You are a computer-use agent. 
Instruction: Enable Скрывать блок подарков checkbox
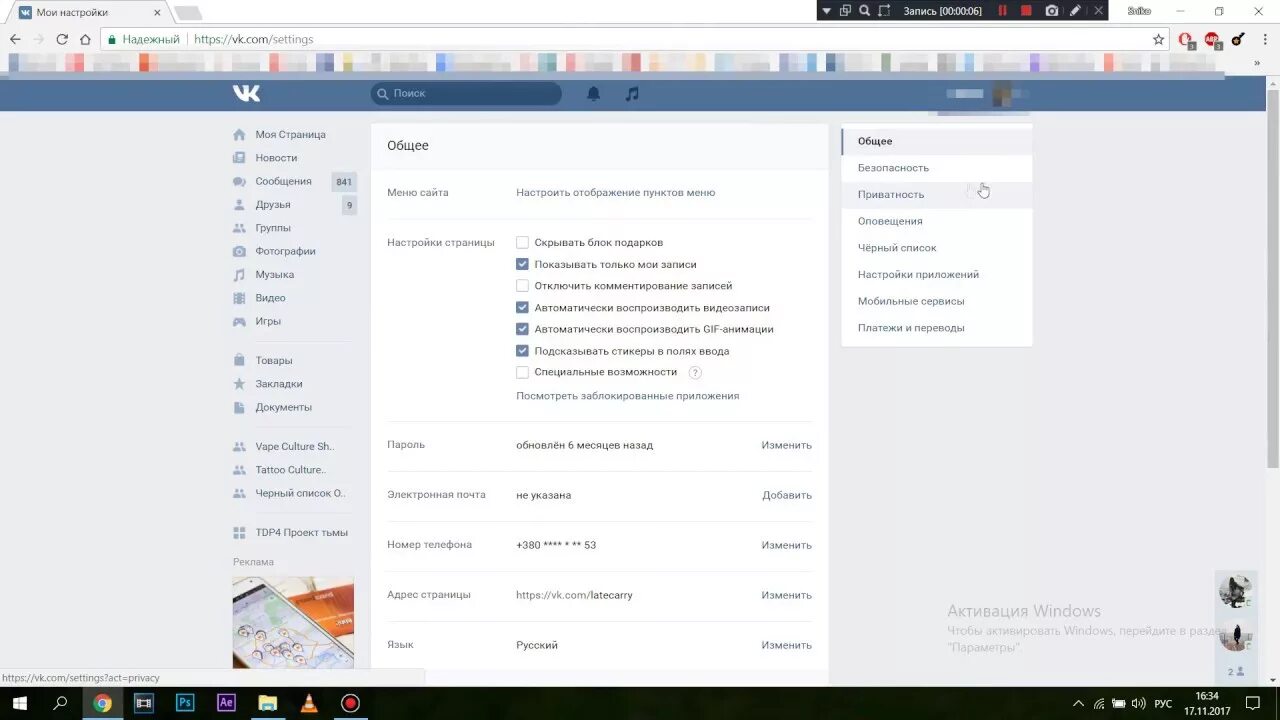522,242
